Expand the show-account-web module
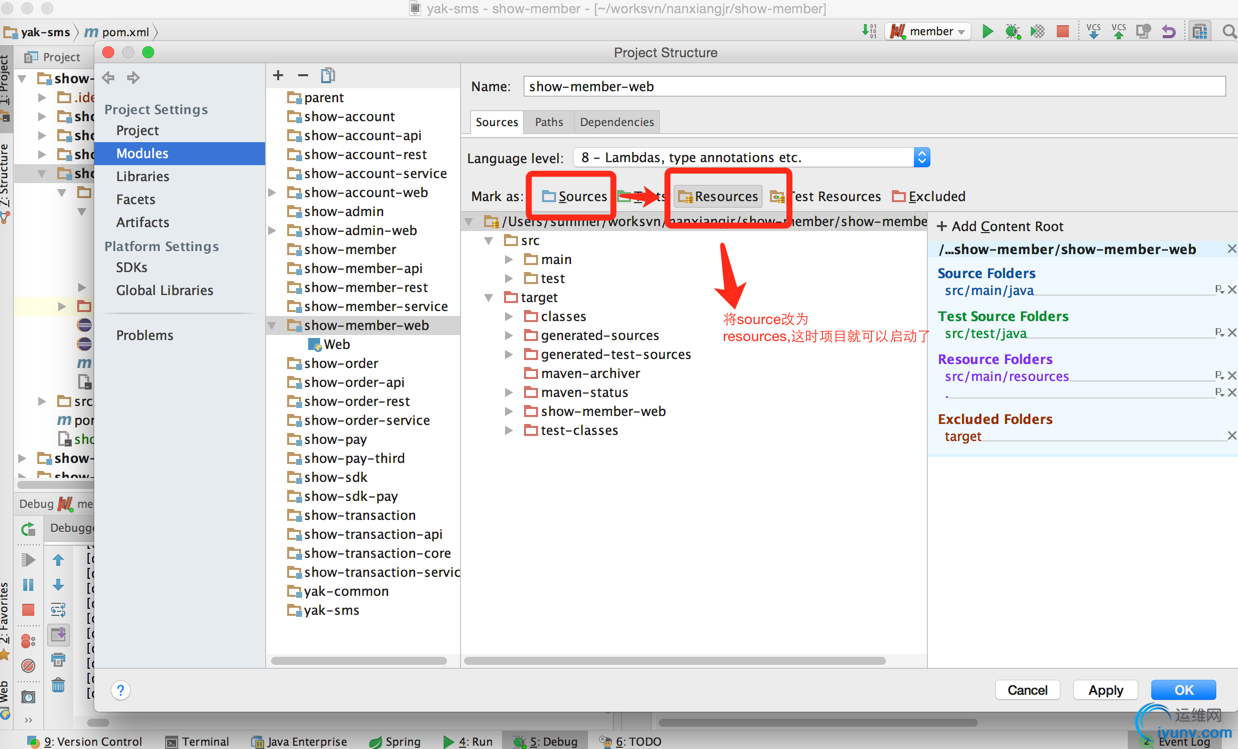This screenshot has width=1238, height=749. [273, 193]
